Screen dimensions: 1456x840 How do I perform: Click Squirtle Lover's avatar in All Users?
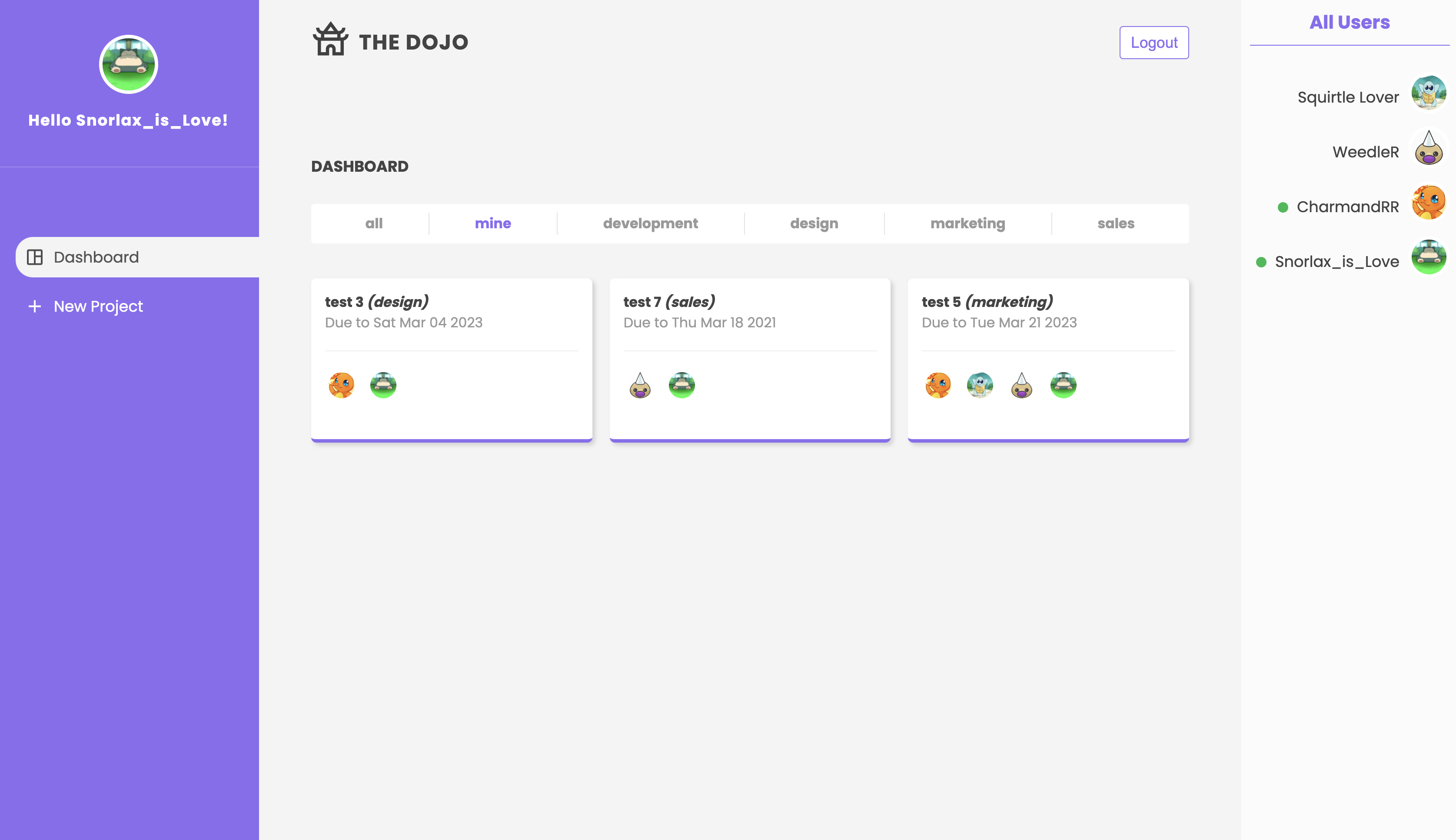point(1428,92)
